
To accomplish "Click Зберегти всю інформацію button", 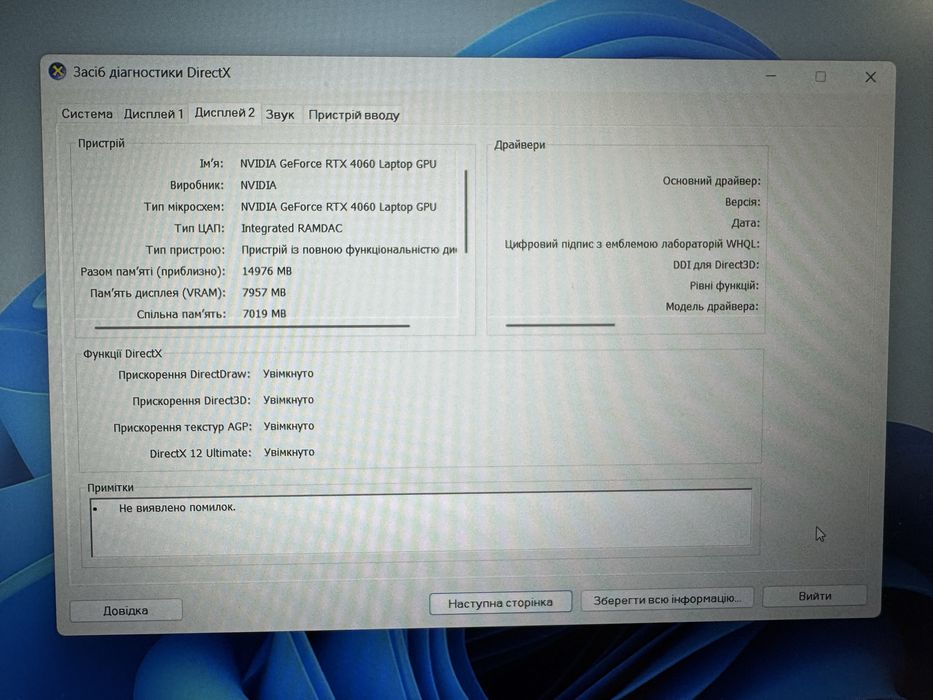I will [667, 599].
